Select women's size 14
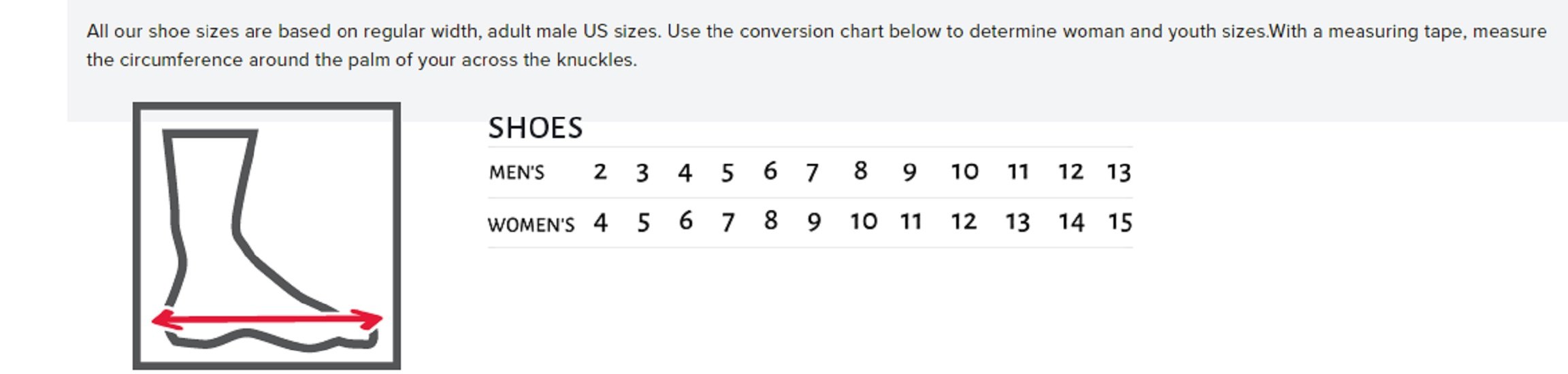Image resolution: width=1568 pixels, height=374 pixels. tap(1071, 222)
